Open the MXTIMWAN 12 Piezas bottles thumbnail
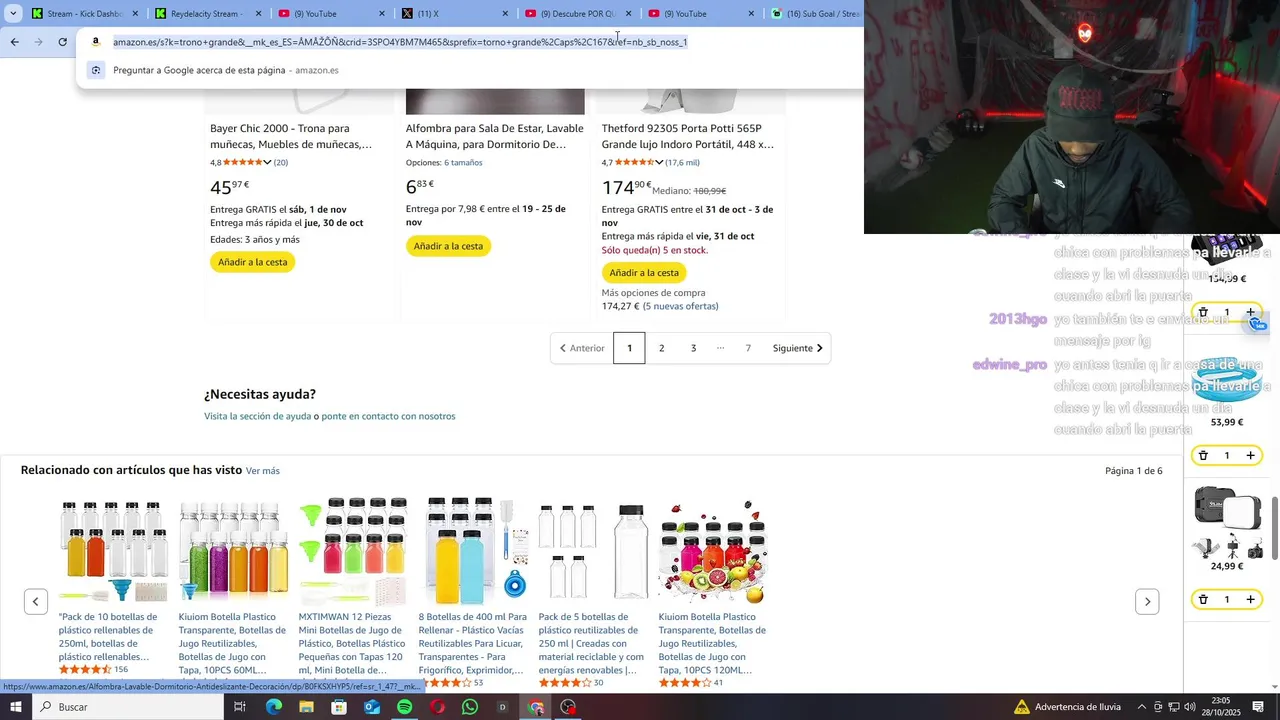1280x720 pixels. (353, 551)
